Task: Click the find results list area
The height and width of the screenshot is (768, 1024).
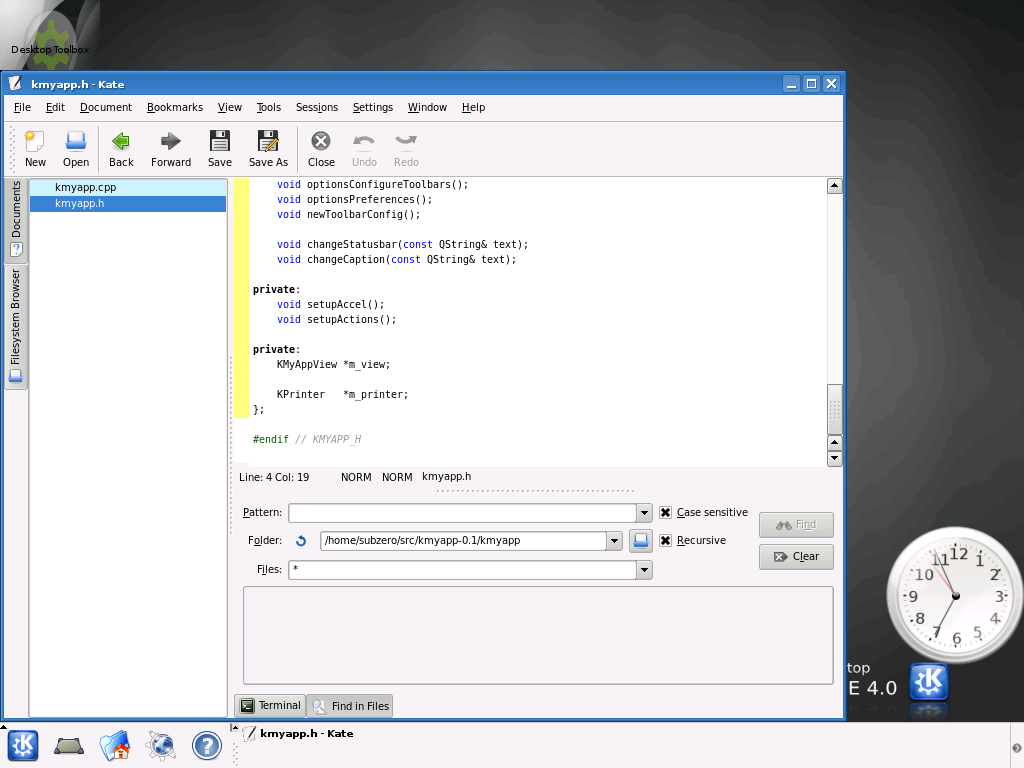Action: pyautogui.click(x=538, y=635)
